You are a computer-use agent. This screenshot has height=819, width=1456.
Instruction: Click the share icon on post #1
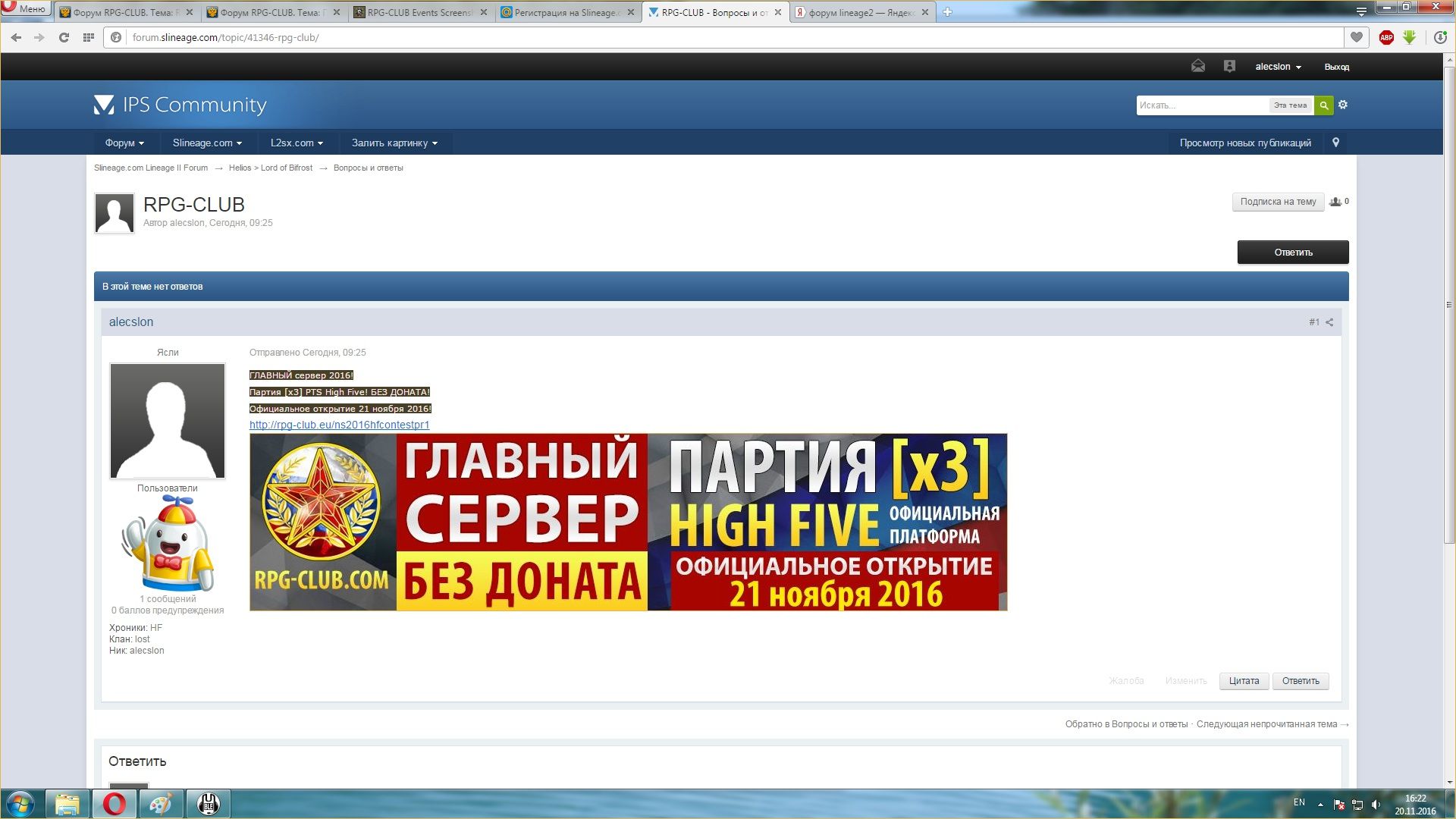(x=1329, y=322)
